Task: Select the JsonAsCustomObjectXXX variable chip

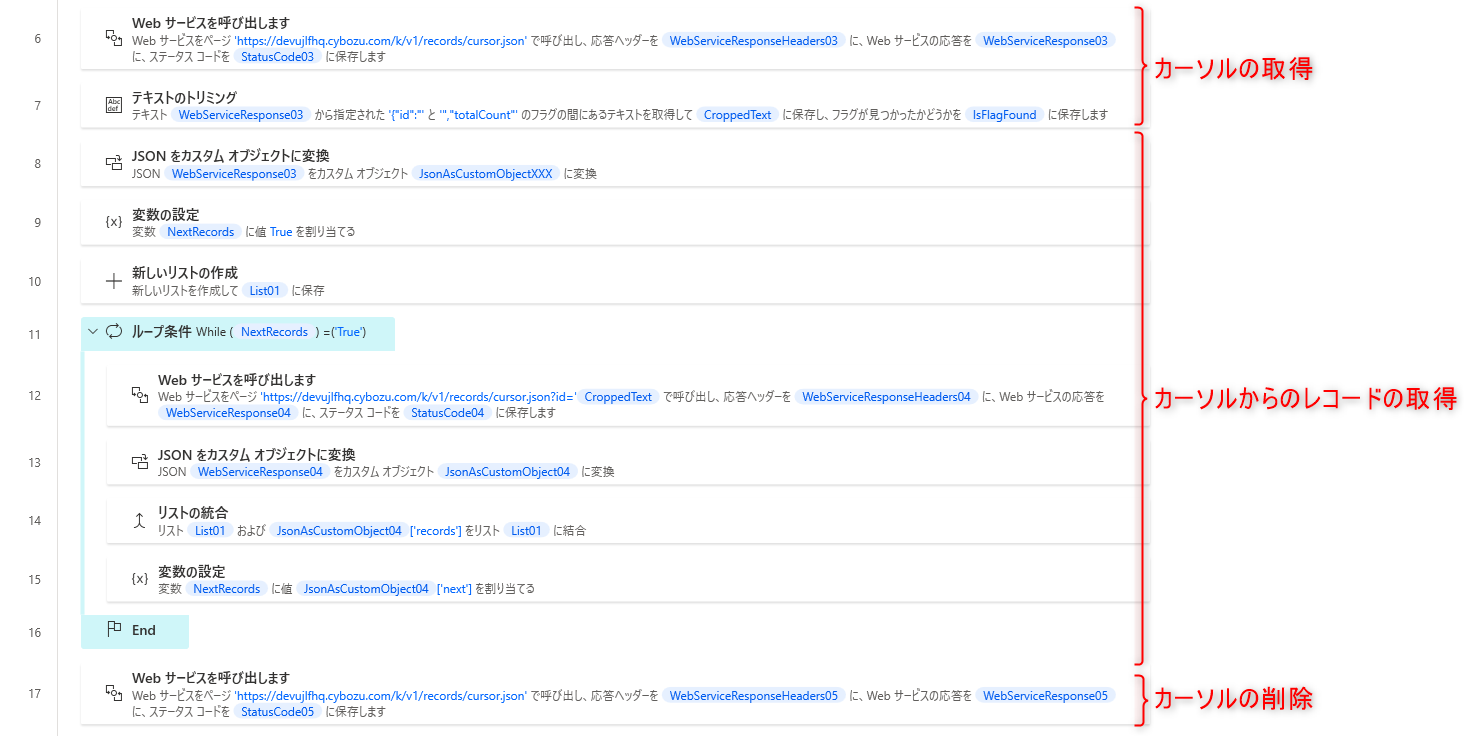Action: click(486, 174)
